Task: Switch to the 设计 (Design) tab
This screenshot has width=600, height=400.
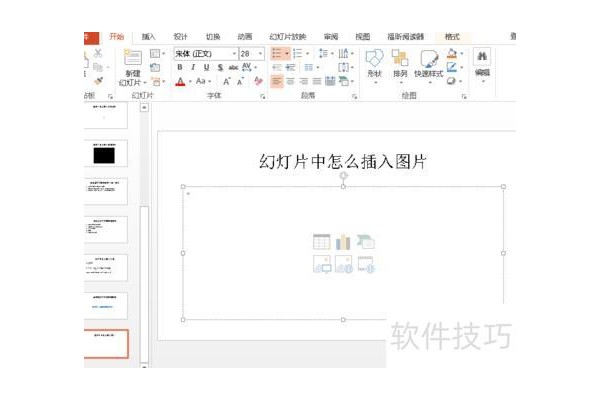Action: (x=181, y=37)
